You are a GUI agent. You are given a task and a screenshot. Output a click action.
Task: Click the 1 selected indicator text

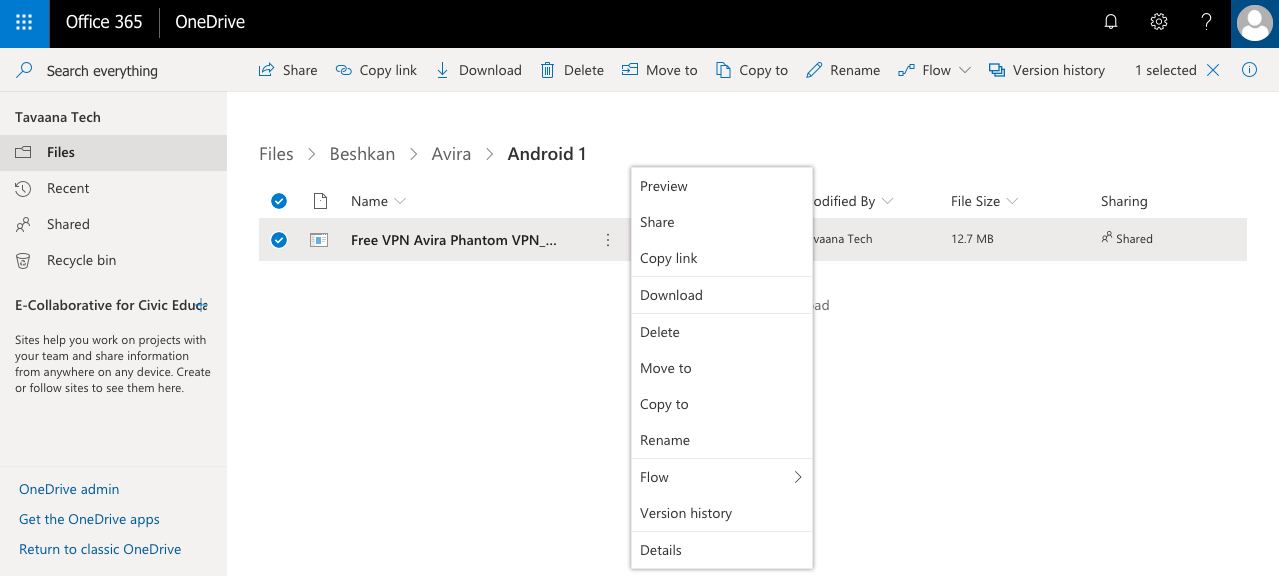coord(1166,70)
